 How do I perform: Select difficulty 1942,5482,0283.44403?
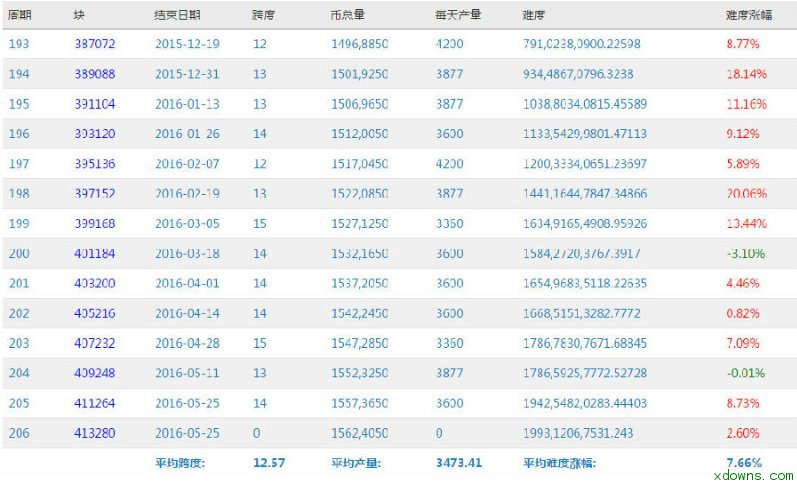point(585,403)
